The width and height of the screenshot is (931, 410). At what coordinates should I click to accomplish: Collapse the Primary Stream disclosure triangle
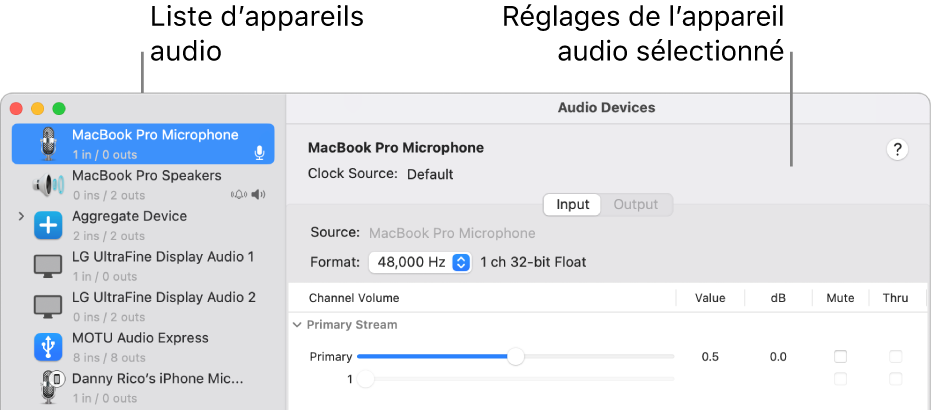296,325
